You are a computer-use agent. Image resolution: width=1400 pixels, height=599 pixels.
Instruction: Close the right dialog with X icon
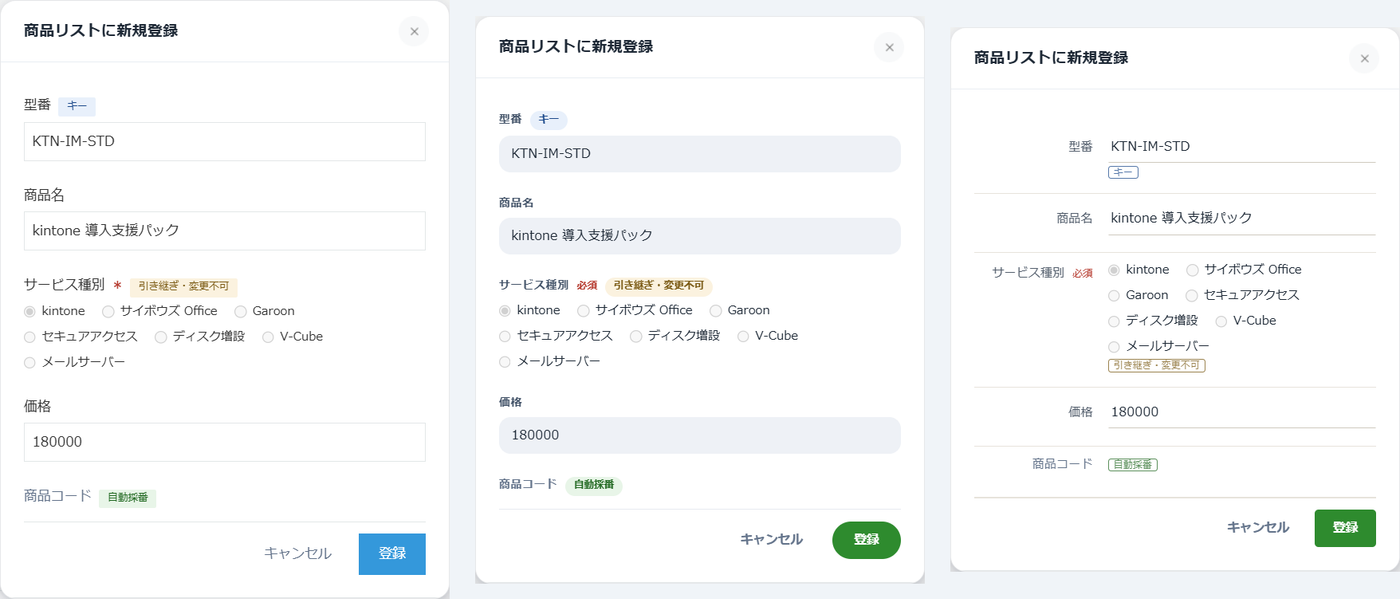tap(1364, 59)
